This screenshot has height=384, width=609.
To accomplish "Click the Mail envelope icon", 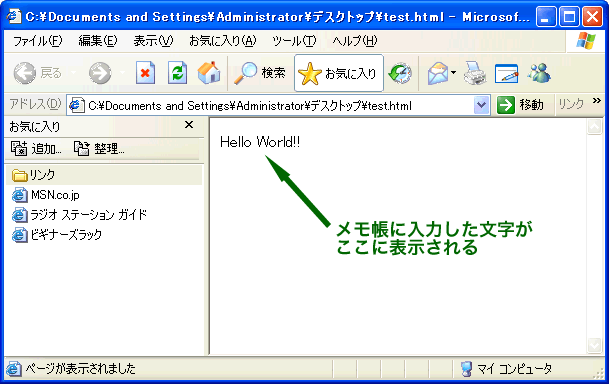I will pos(438,73).
